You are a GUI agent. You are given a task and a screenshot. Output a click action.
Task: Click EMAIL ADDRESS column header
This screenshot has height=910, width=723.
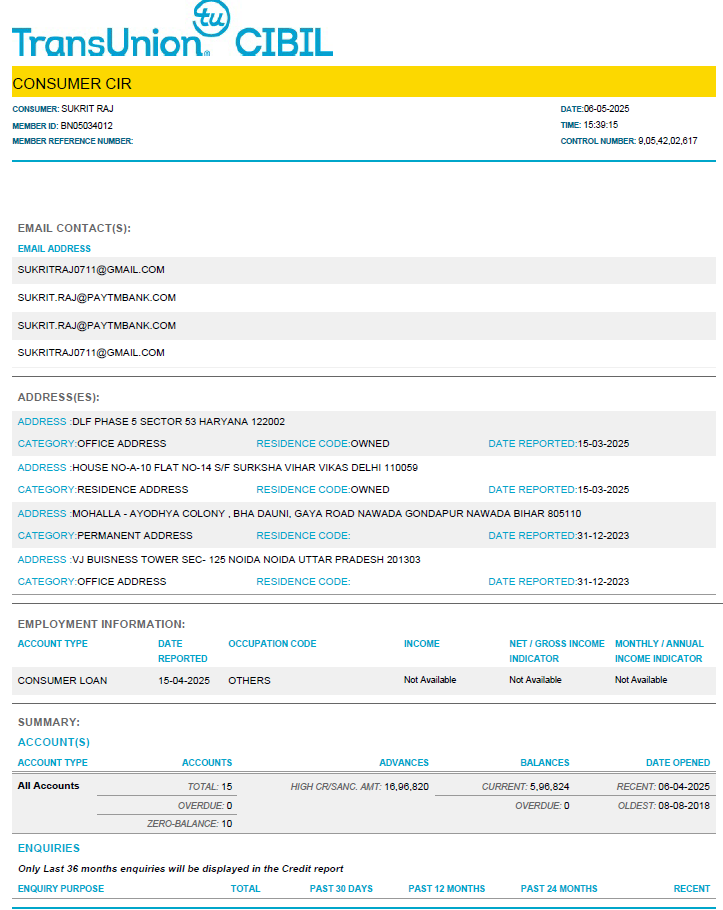[x=54, y=248]
